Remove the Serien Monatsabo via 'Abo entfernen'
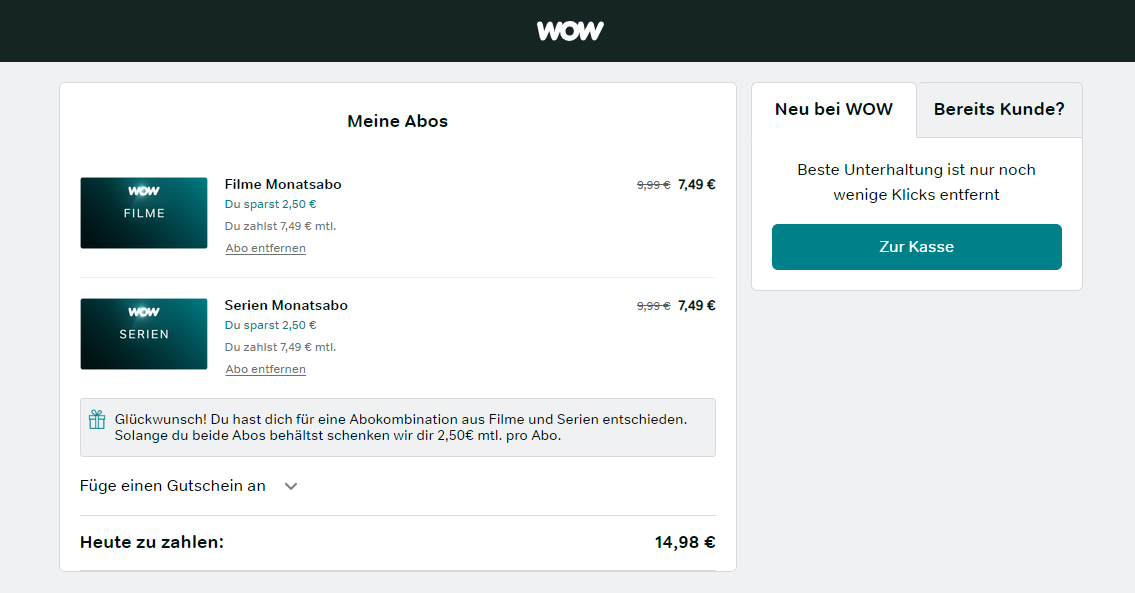 click(266, 369)
